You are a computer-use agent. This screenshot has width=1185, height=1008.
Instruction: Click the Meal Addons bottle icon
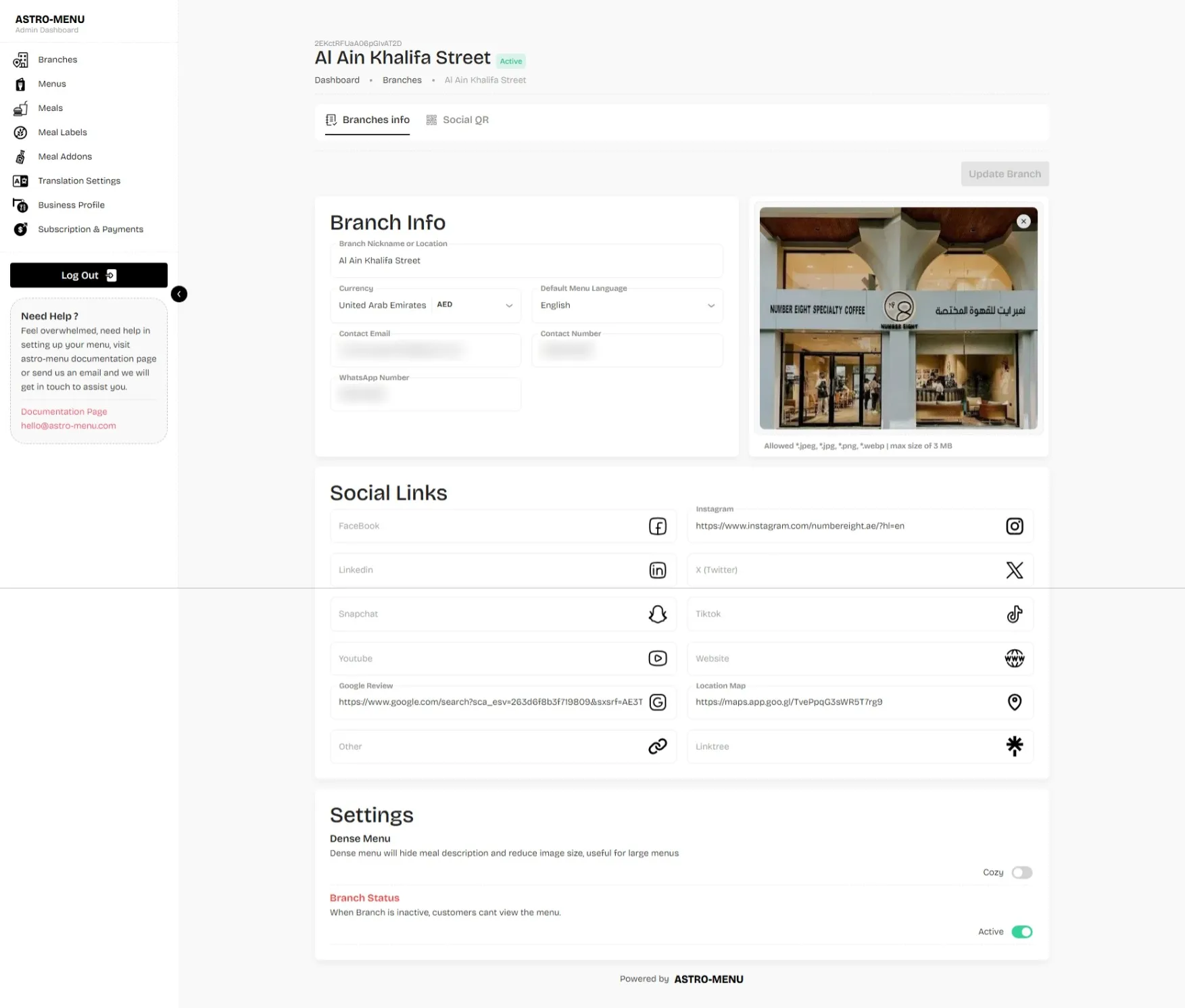tap(20, 157)
